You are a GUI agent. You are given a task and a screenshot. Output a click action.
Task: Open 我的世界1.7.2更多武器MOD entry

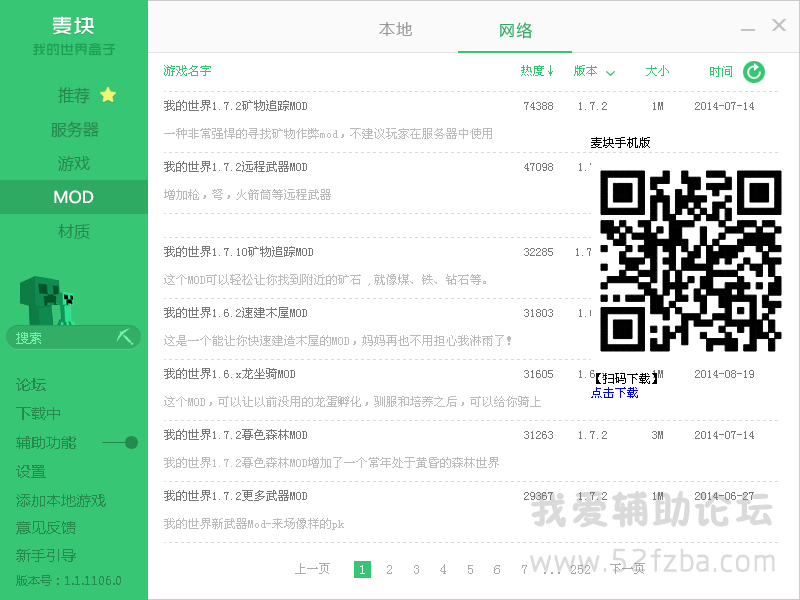click(235, 496)
